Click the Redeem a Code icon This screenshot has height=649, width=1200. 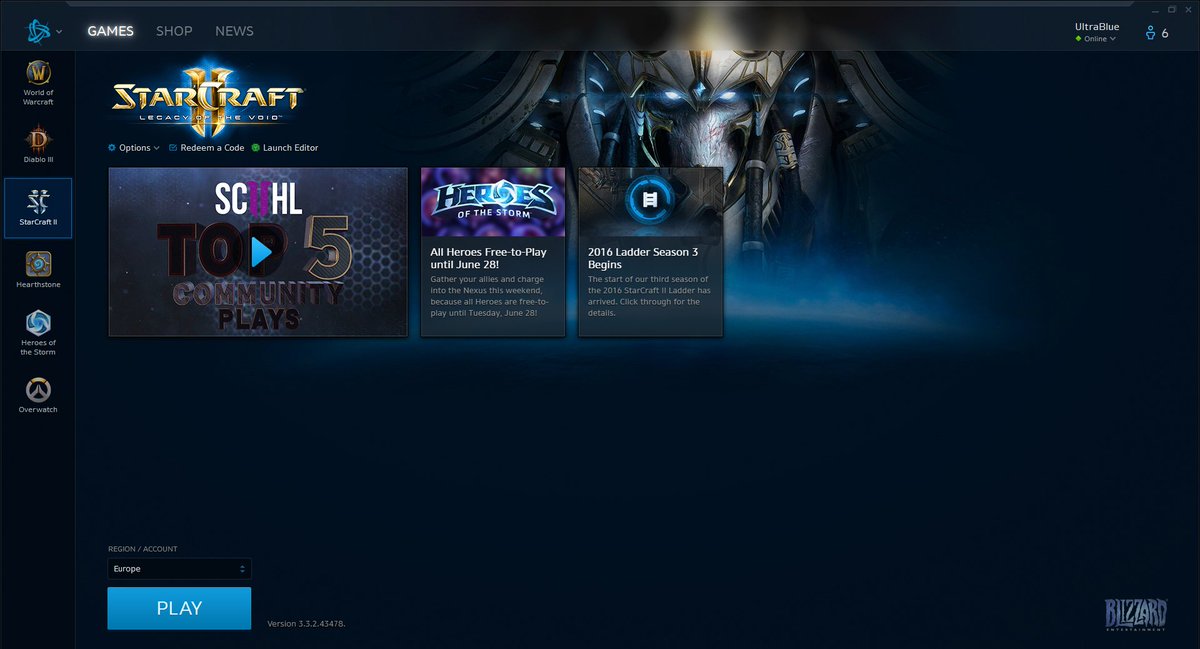pos(173,148)
